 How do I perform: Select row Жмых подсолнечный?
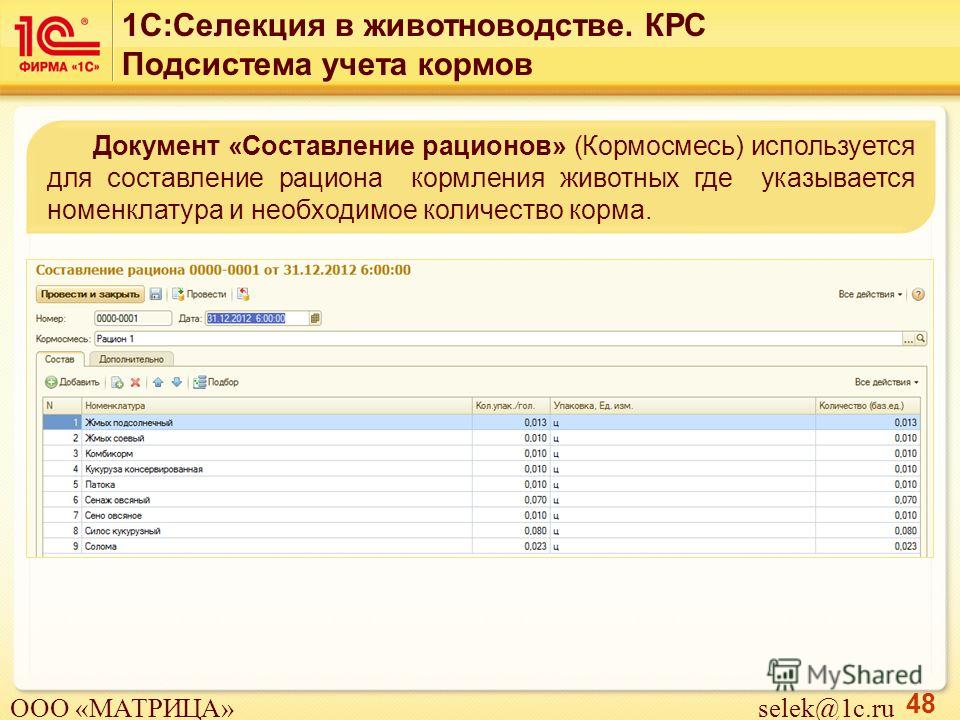[x=481, y=422]
